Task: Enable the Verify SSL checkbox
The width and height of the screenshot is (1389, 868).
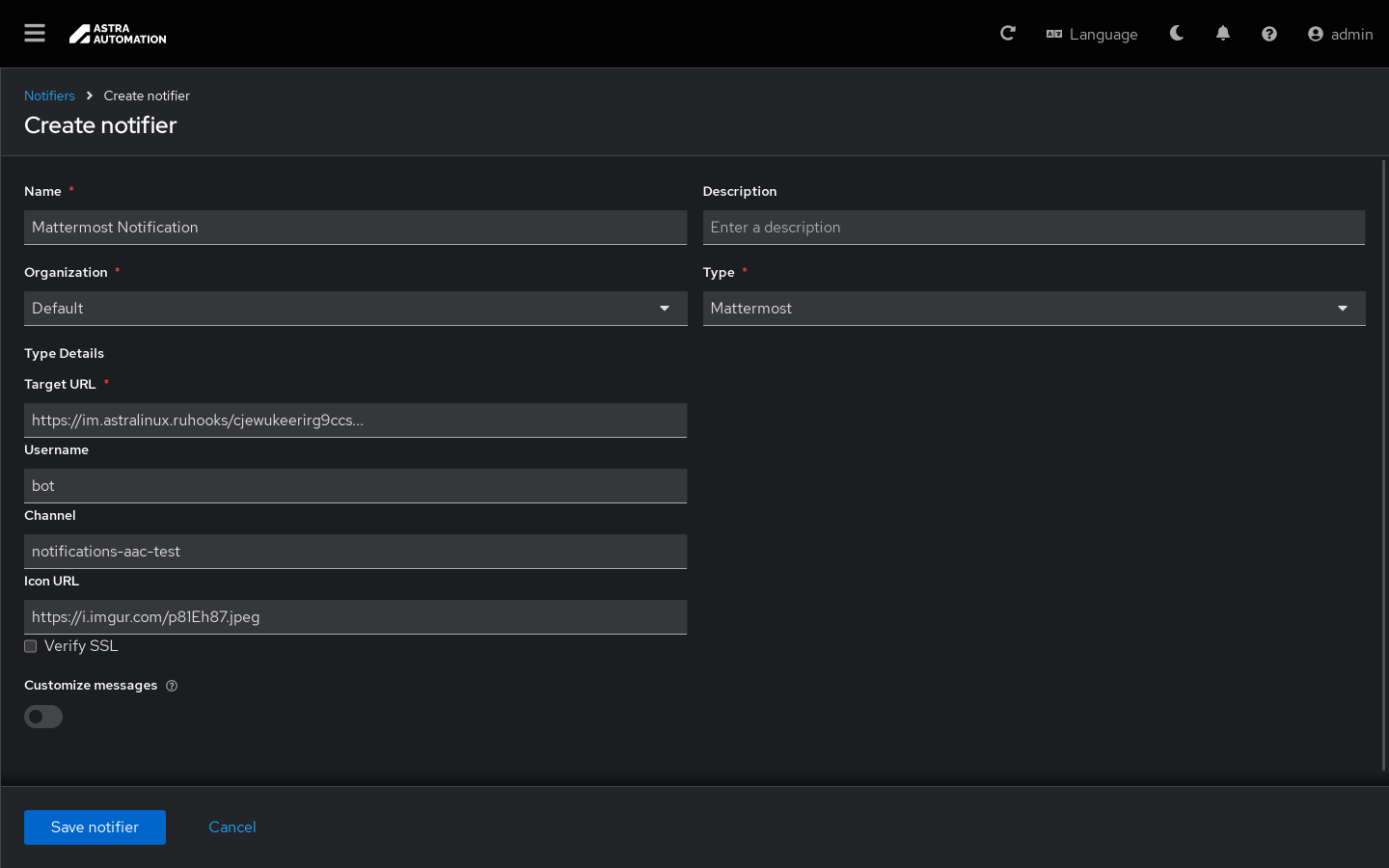Action: pos(31,646)
